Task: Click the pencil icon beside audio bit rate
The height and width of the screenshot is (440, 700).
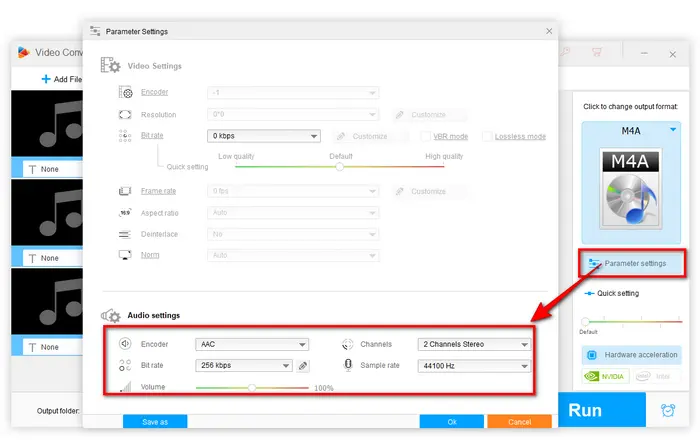Action: [x=303, y=366]
